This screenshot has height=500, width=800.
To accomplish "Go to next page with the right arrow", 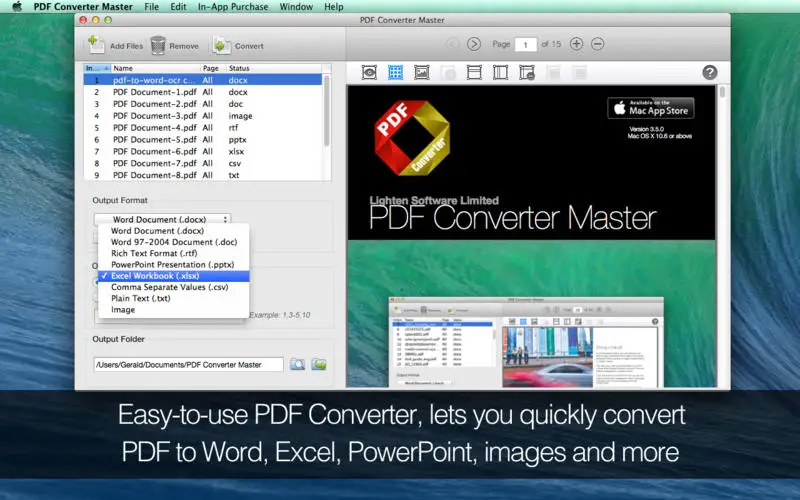I will 474,44.
